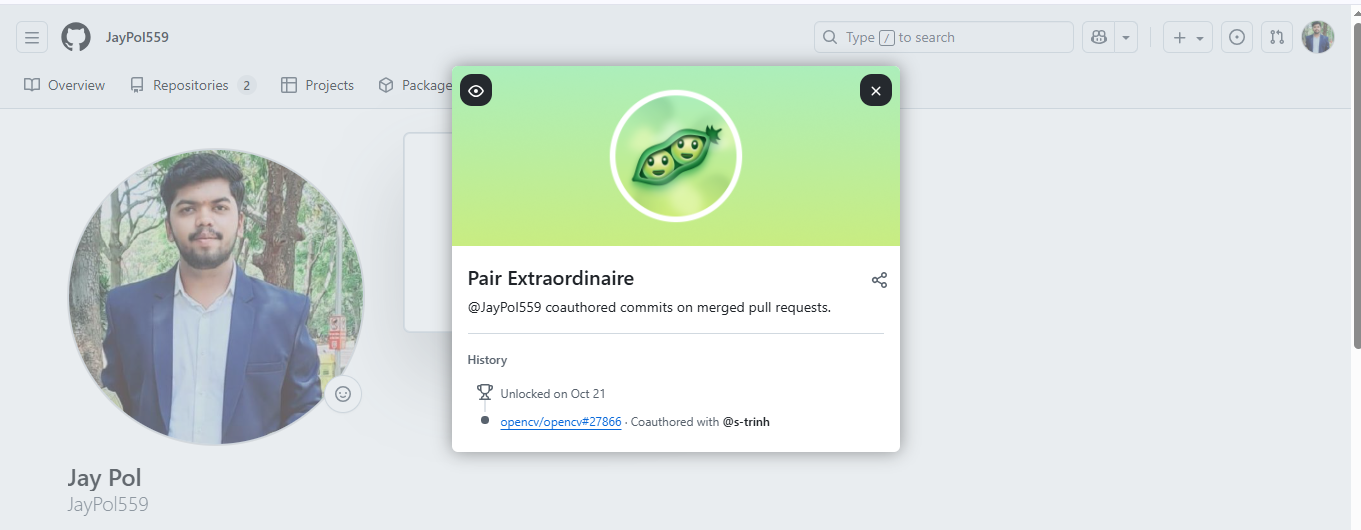Open the hamburger navigation menu
The width and height of the screenshot is (1361, 530).
pyautogui.click(x=32, y=37)
